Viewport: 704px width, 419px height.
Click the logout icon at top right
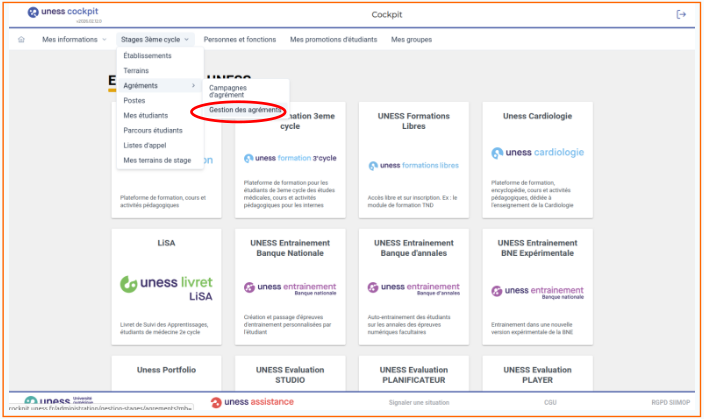click(x=681, y=14)
